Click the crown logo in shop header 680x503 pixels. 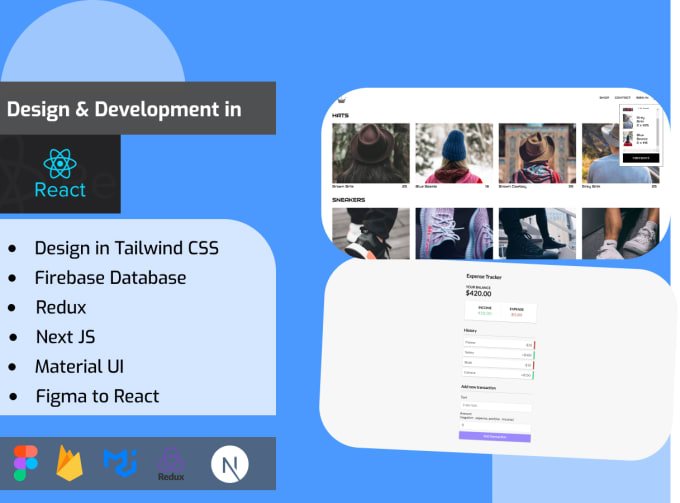[342, 100]
